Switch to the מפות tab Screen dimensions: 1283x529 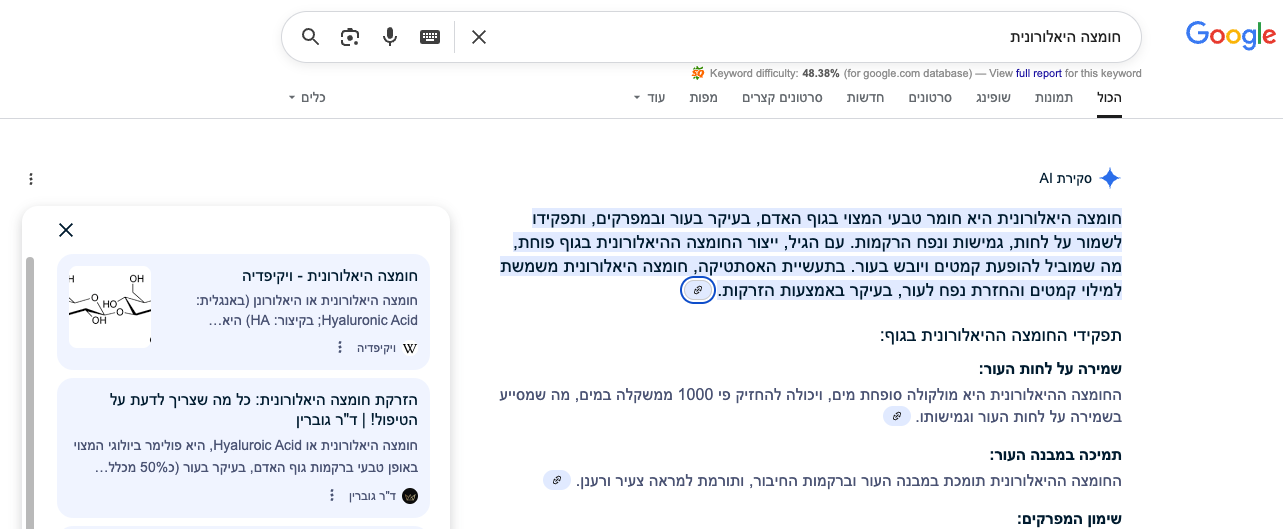tap(703, 97)
